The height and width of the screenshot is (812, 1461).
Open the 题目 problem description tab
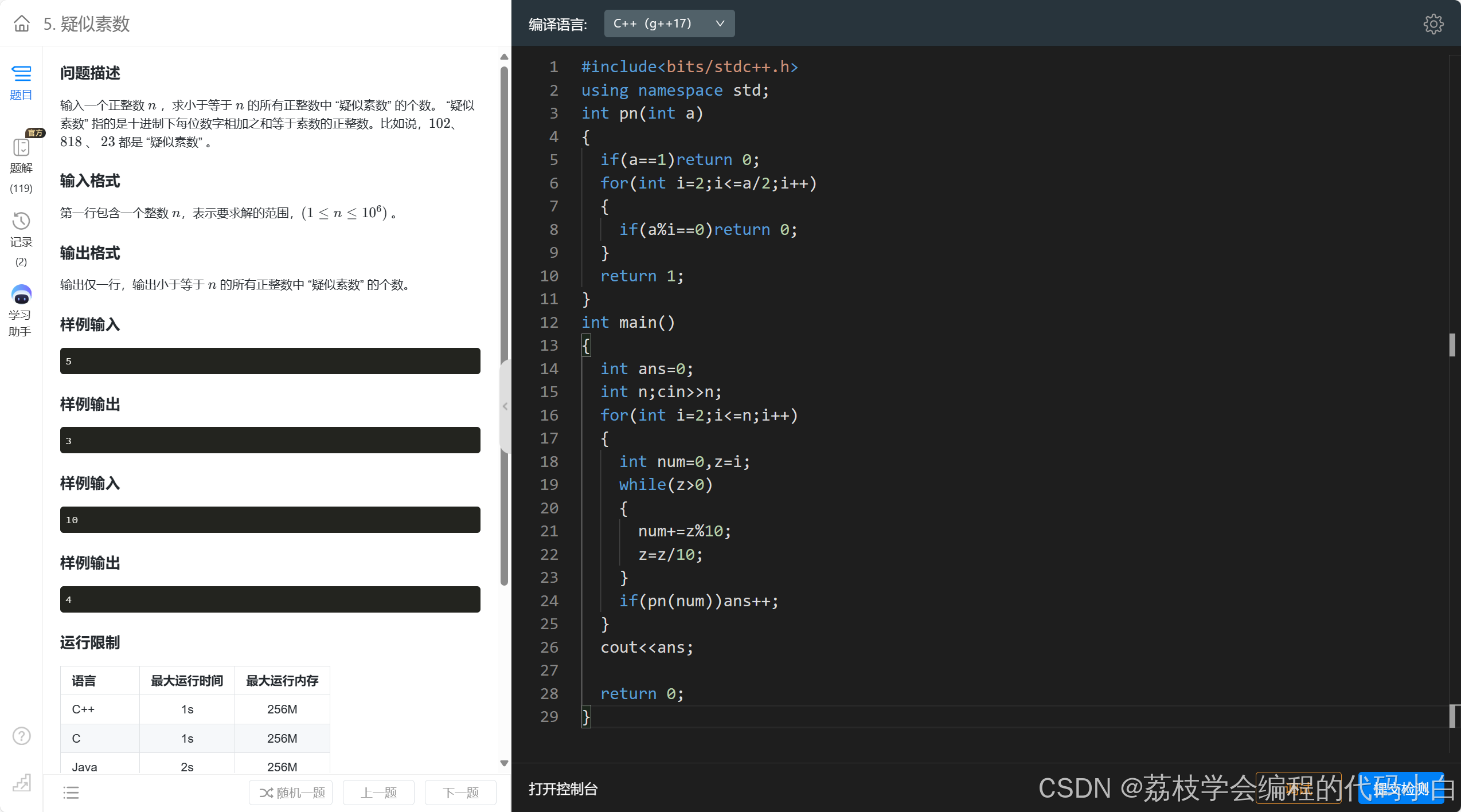21,82
